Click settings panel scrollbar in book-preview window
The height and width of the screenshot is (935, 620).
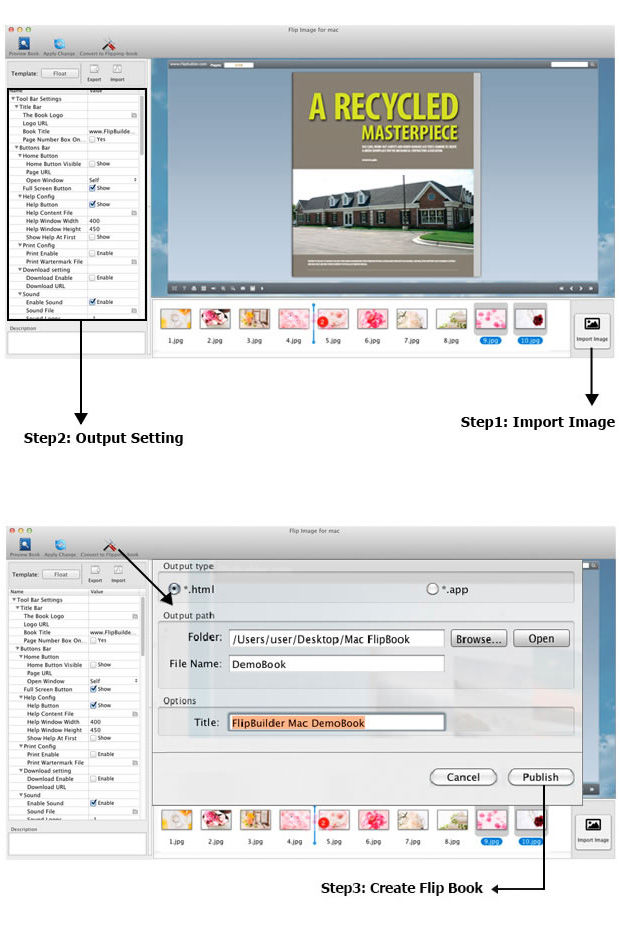pos(142,125)
